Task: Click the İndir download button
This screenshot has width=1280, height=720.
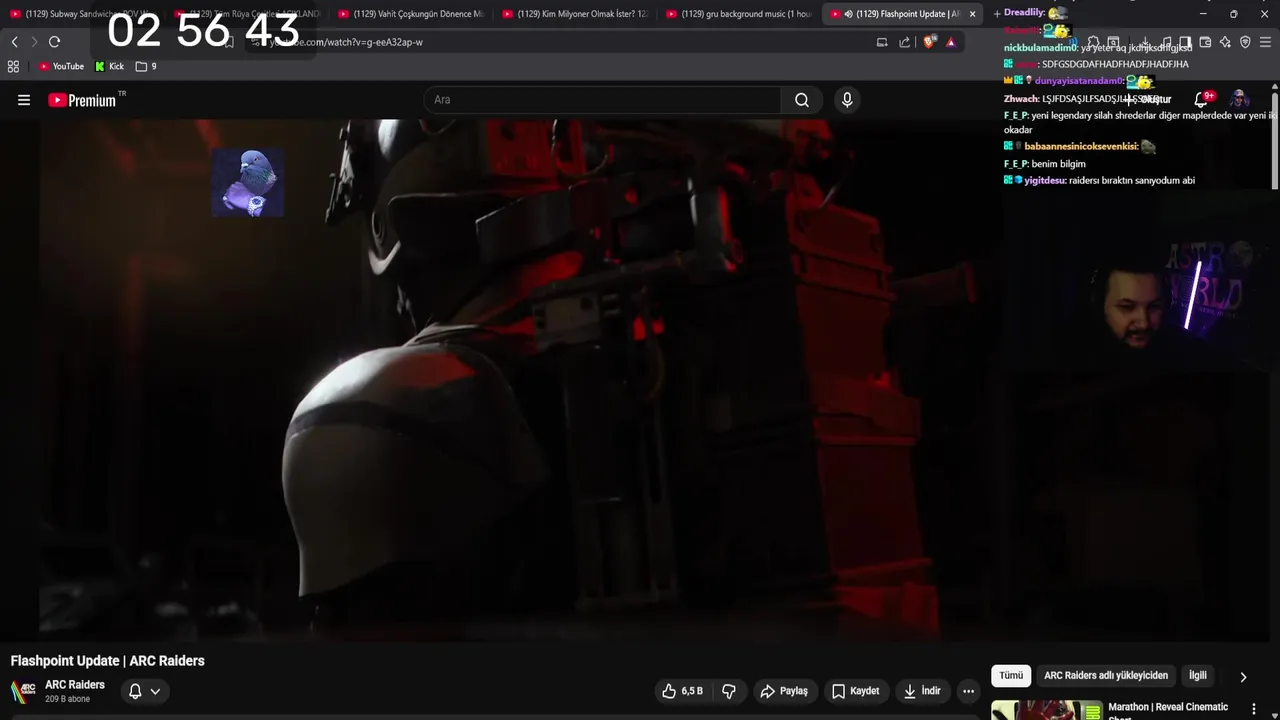Action: tap(922, 691)
